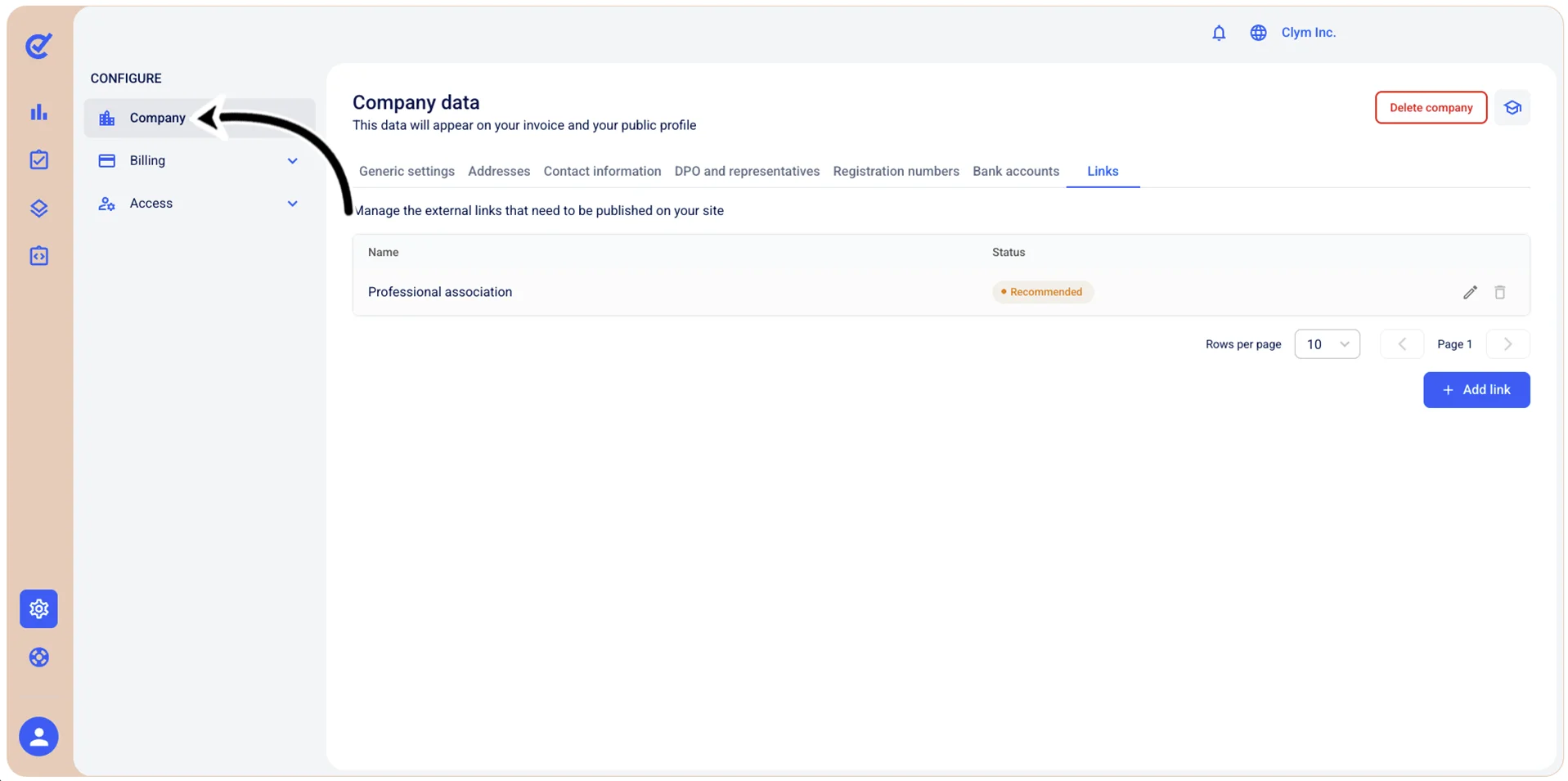Viewport: 1568px width, 781px height.
Task: Click the Clym logo icon
Action: pyautogui.click(x=38, y=46)
